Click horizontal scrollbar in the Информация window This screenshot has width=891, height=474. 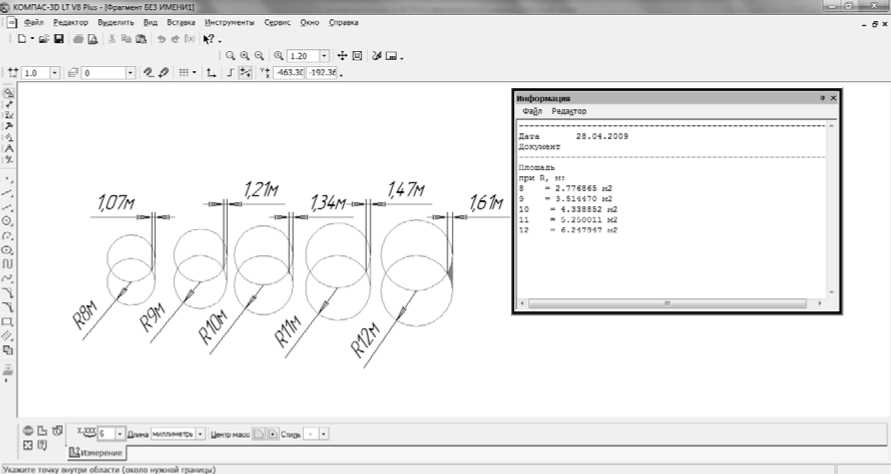pos(667,303)
